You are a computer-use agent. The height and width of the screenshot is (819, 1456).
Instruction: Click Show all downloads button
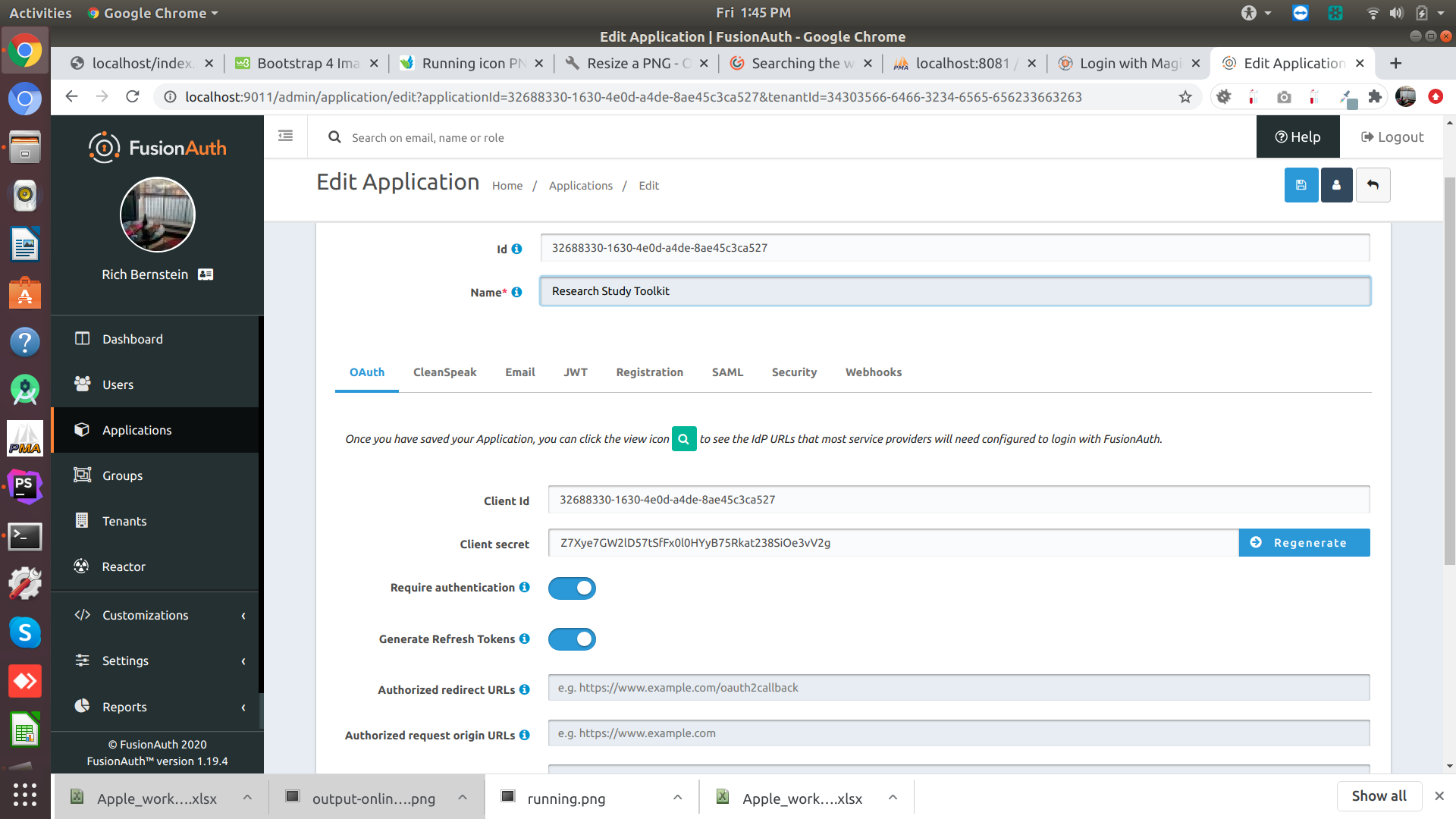1379,795
